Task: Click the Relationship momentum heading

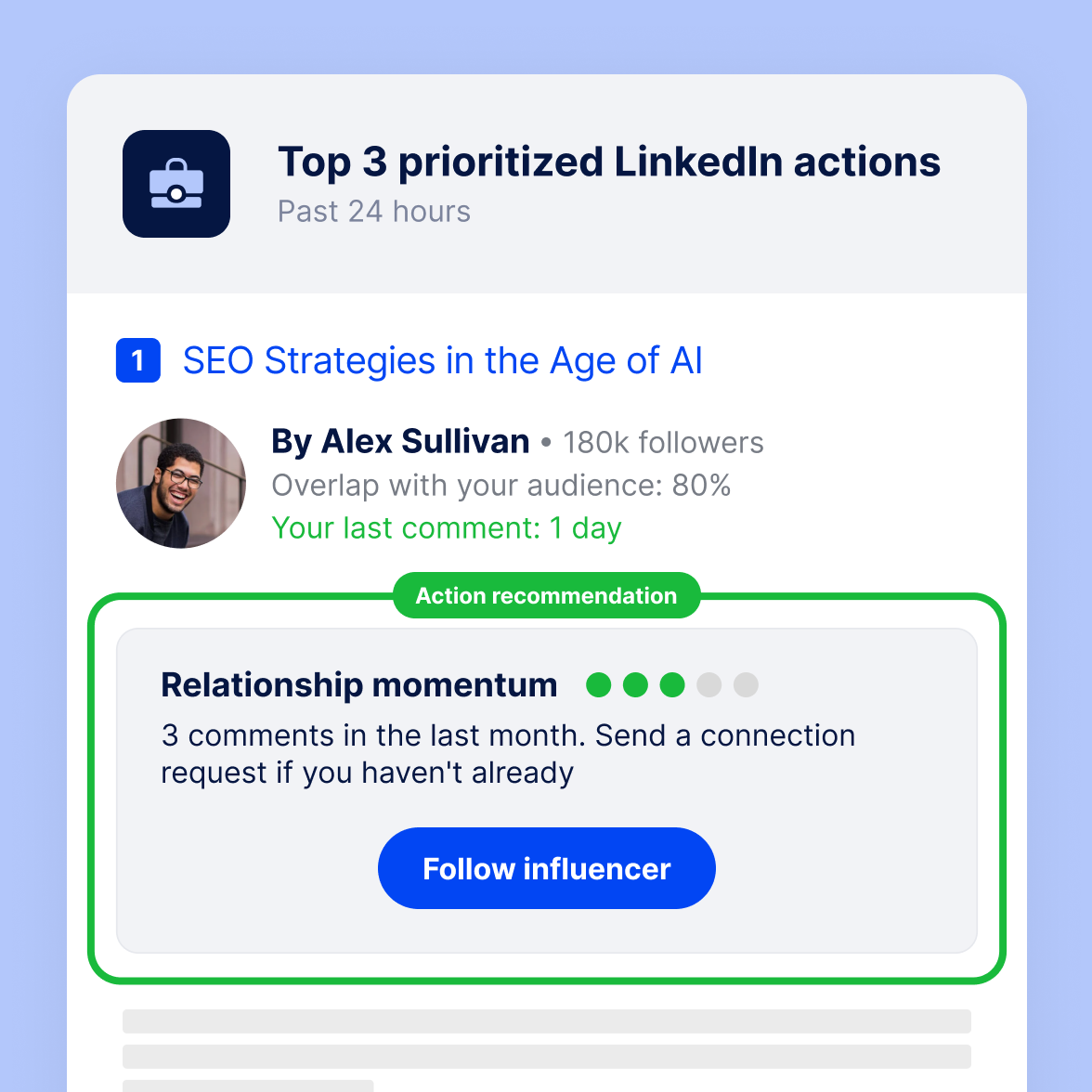Action: click(359, 684)
